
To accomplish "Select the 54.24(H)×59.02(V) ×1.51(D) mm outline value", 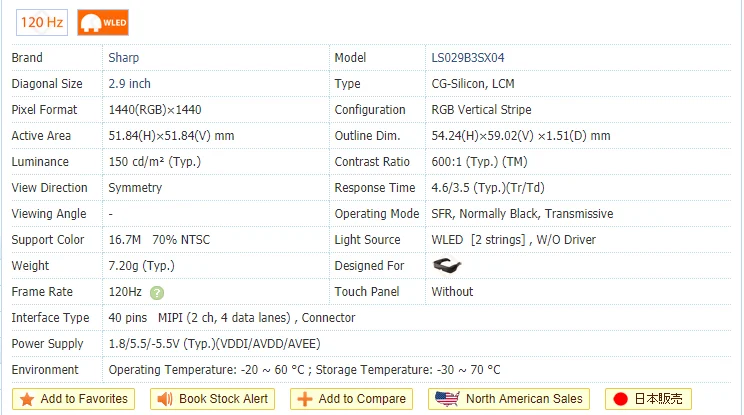I will pyautogui.click(x=521, y=136).
